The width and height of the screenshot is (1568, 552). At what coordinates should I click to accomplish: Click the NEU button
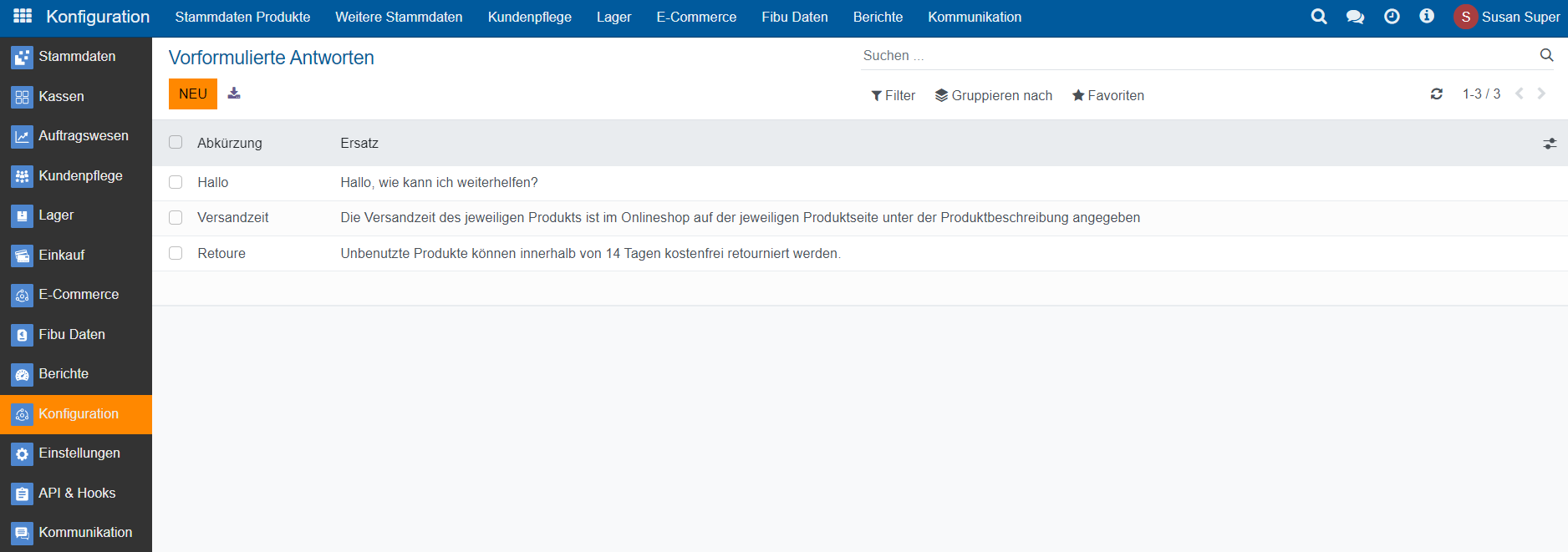(192, 94)
